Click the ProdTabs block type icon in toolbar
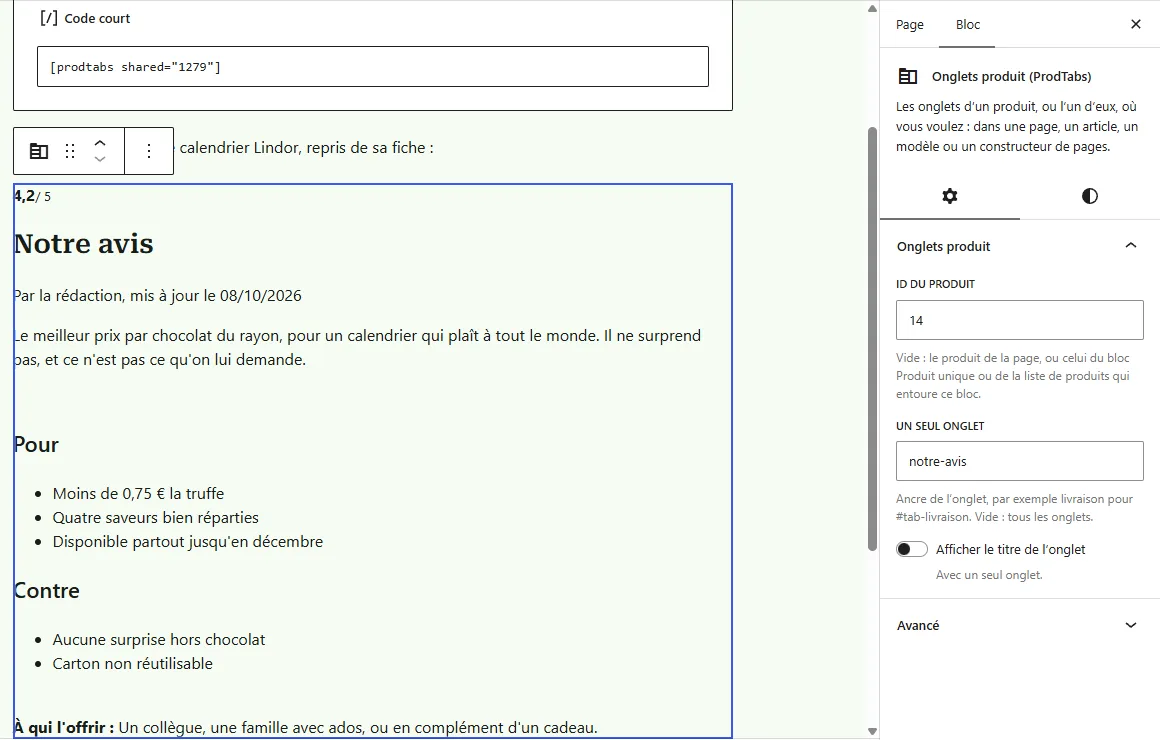This screenshot has height=740, width=1160. (38, 151)
